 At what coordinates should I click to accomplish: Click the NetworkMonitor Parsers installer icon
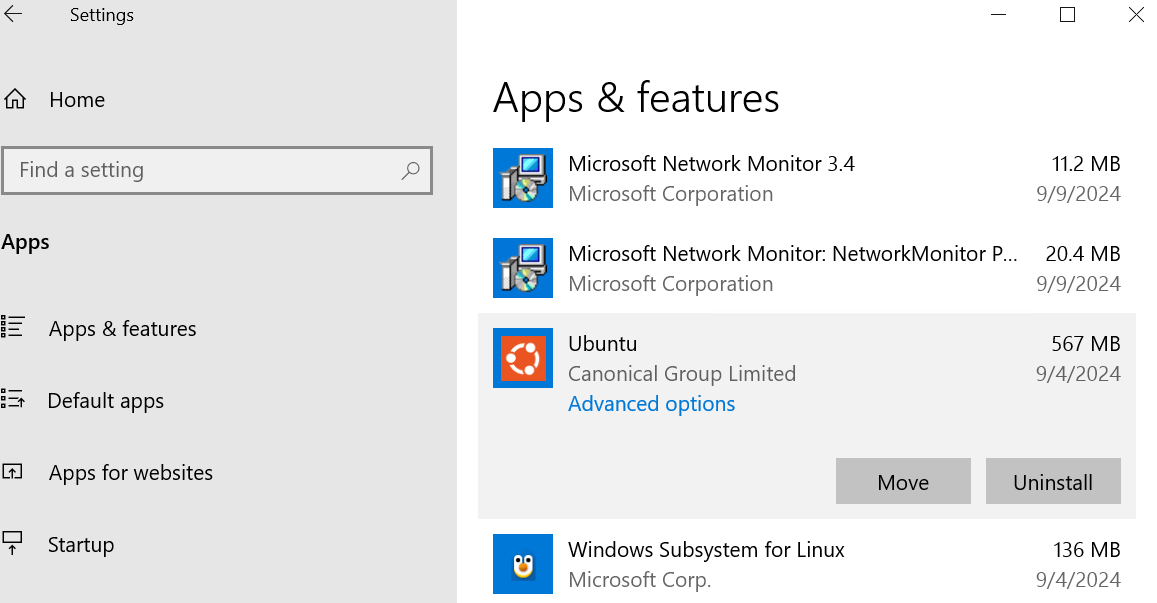[x=522, y=268]
